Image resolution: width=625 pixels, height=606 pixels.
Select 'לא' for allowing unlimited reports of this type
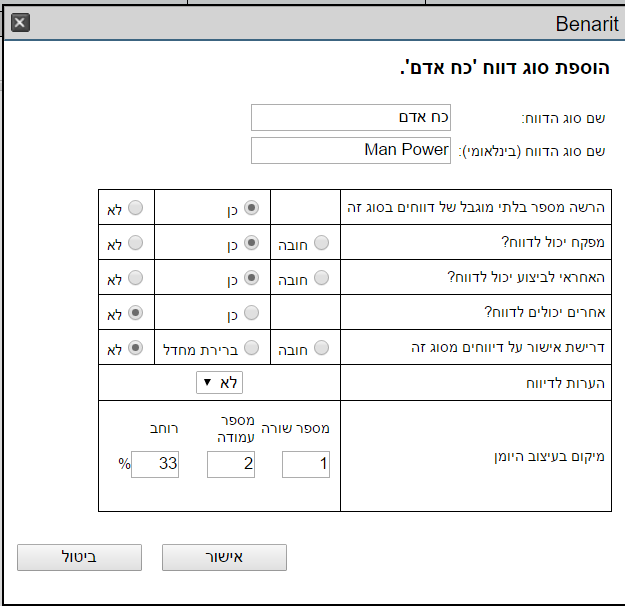click(136, 208)
